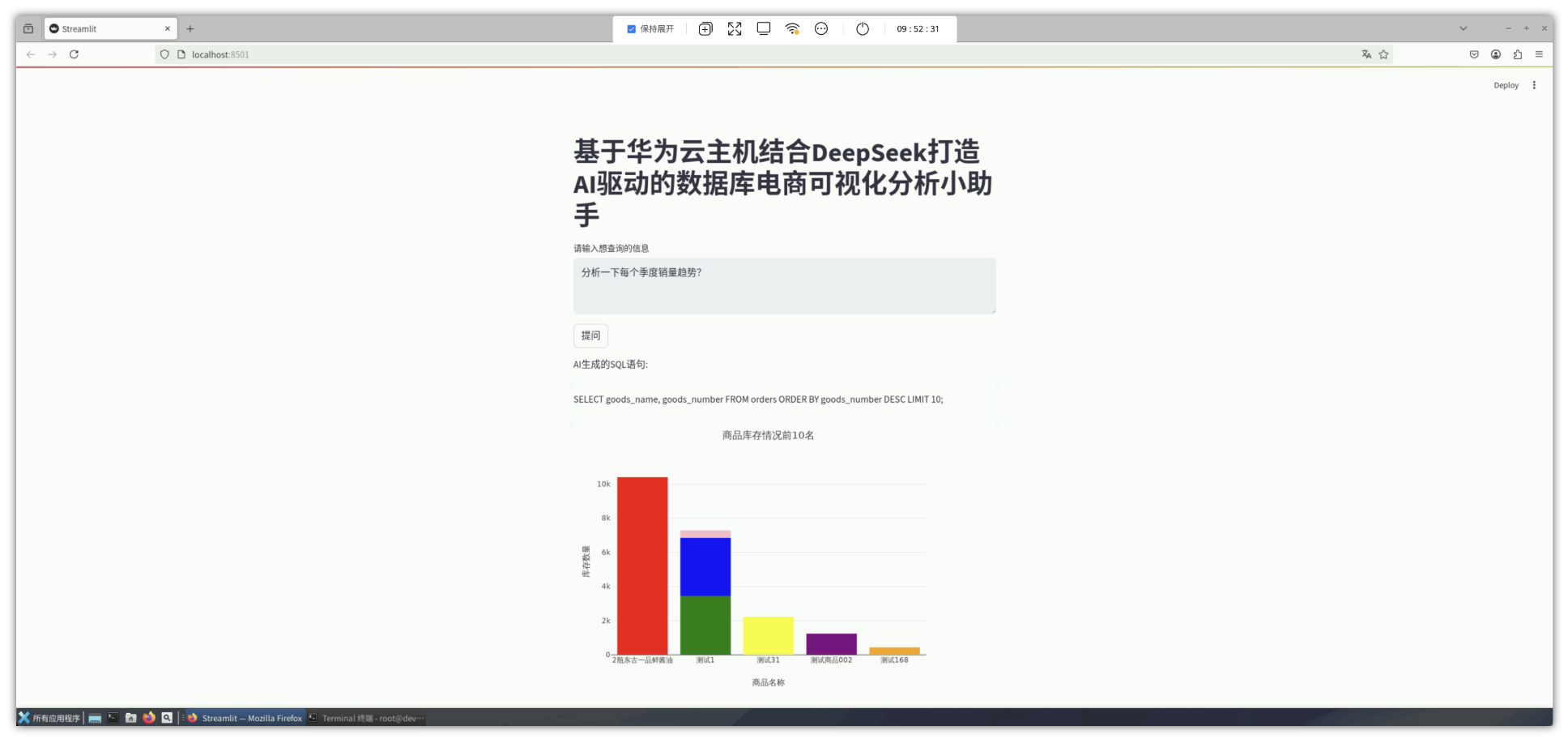Click the Deploy button
Screen dimensions: 1568x739
pyautogui.click(x=1506, y=85)
